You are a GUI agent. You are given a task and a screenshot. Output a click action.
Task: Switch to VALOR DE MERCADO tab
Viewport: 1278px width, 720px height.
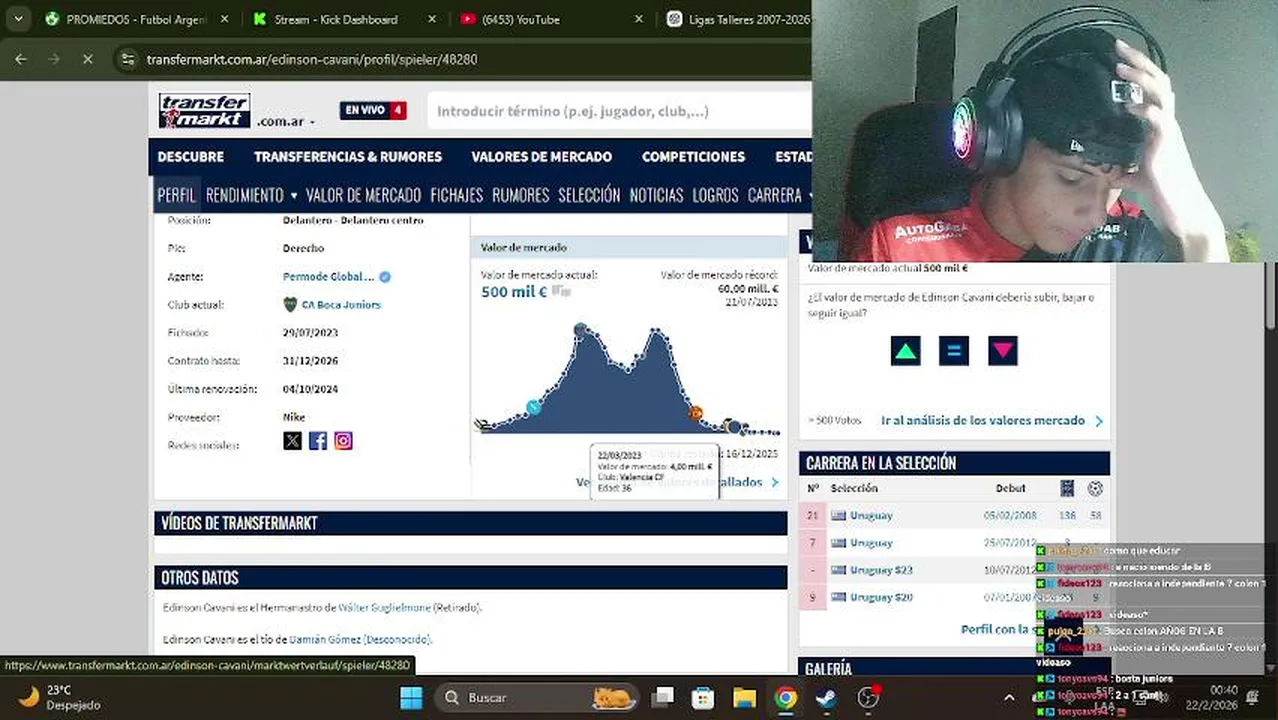pyautogui.click(x=363, y=195)
